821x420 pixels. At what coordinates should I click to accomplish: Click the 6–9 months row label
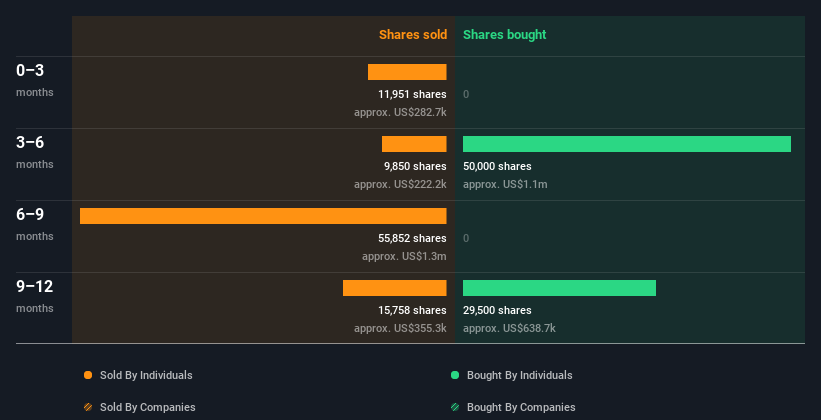tap(35, 224)
